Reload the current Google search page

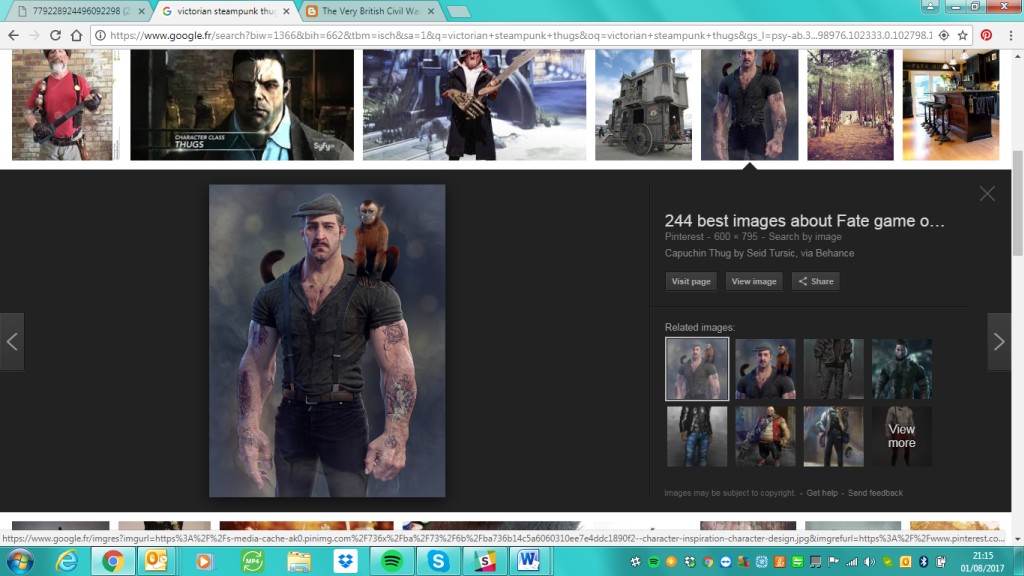tap(56, 35)
